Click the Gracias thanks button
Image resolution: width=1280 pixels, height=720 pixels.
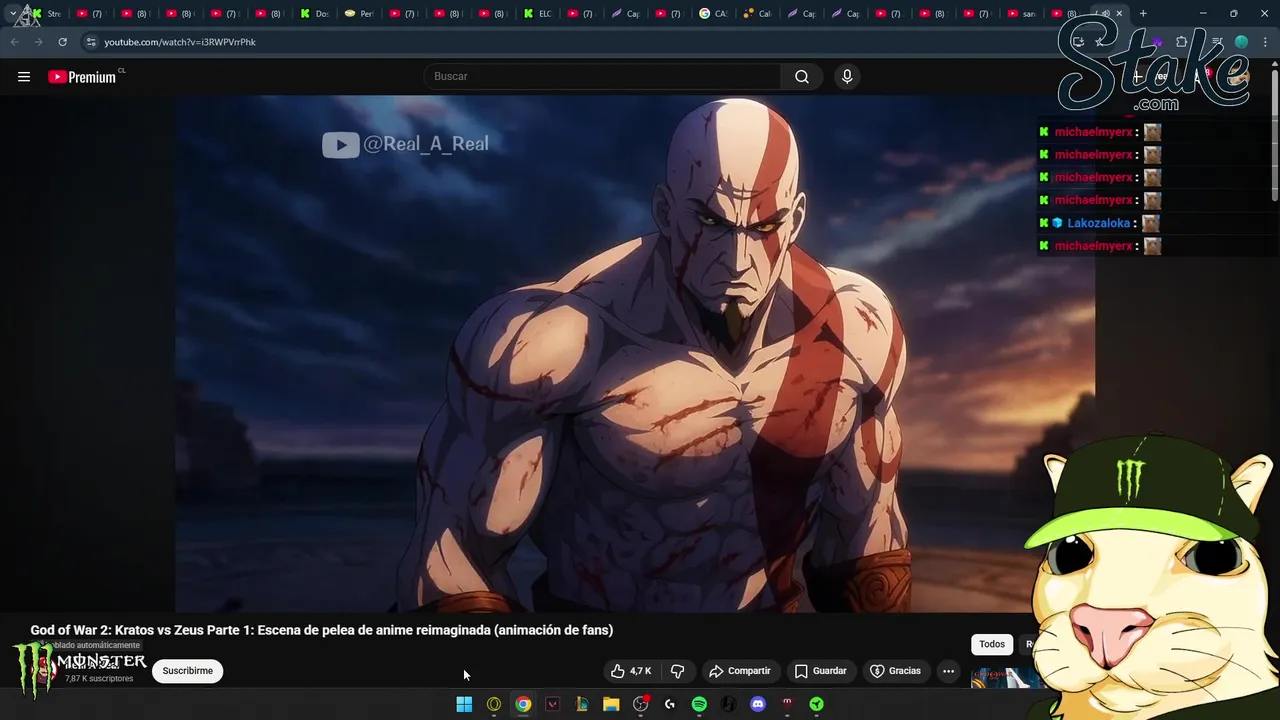[x=895, y=671]
